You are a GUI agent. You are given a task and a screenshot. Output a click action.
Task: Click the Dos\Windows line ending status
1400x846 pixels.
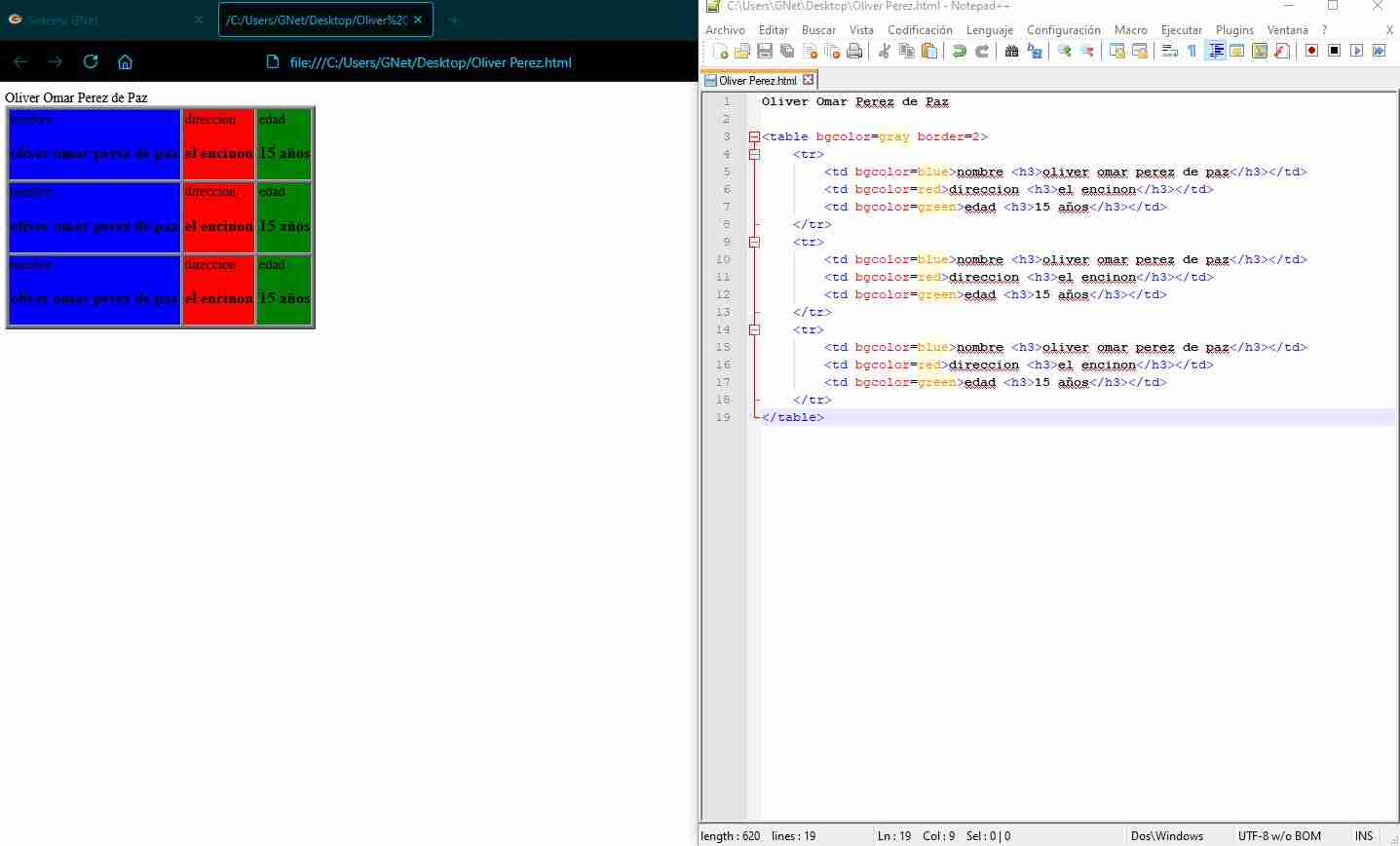point(1167,836)
